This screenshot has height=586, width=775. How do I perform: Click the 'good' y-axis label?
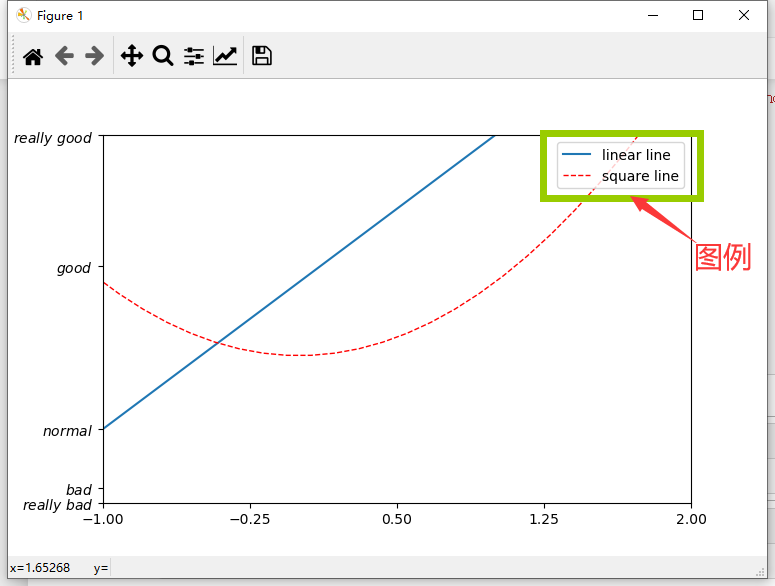74,268
